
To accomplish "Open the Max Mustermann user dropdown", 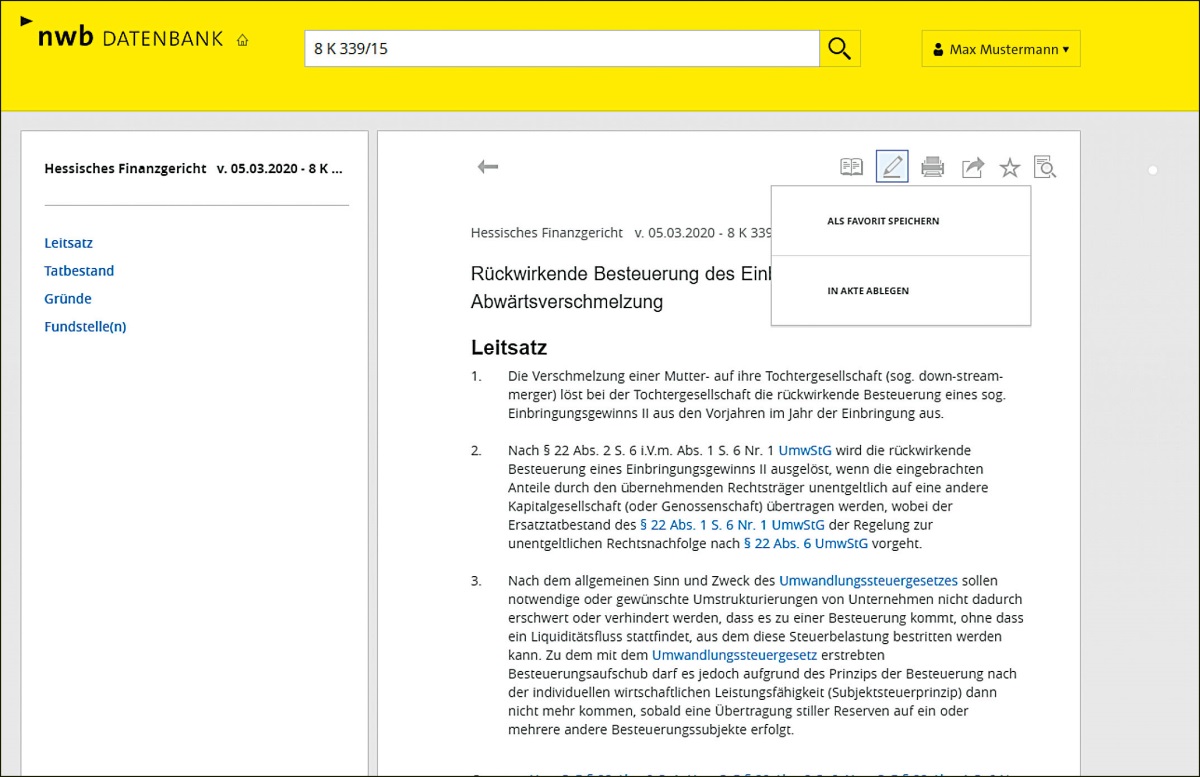I will [1000, 49].
